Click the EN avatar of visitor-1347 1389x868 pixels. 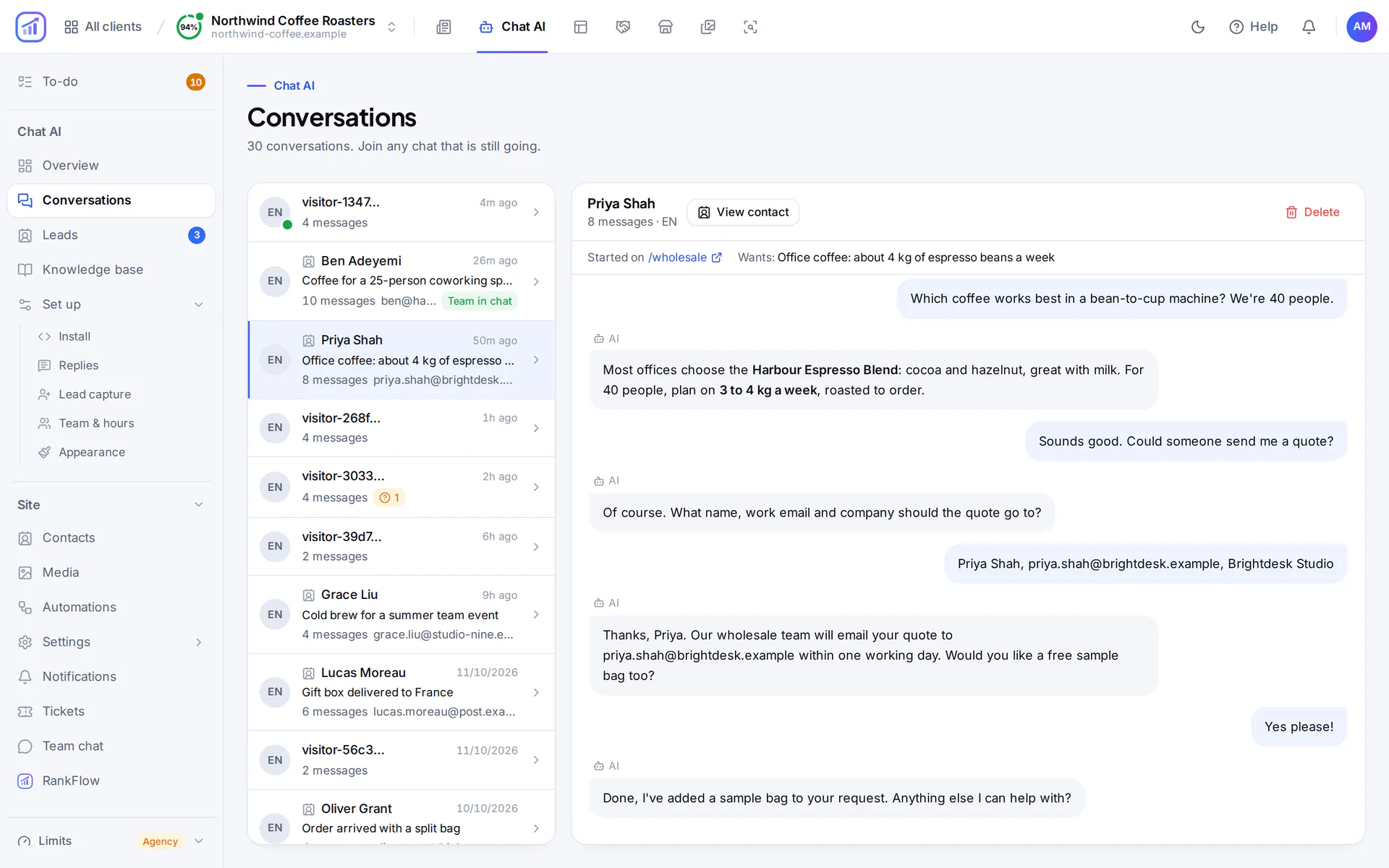pos(275,213)
